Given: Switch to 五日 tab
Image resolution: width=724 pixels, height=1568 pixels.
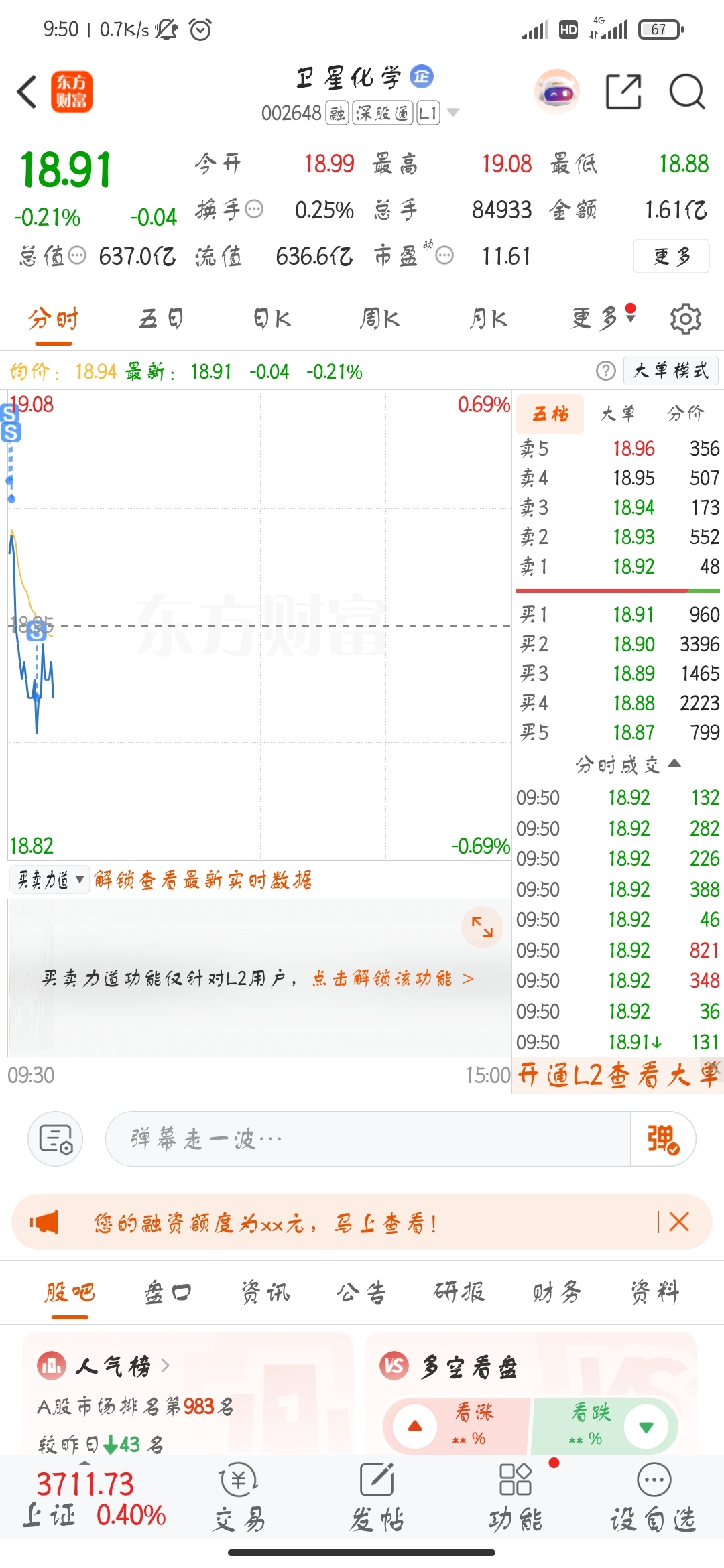Looking at the screenshot, I should (x=162, y=319).
